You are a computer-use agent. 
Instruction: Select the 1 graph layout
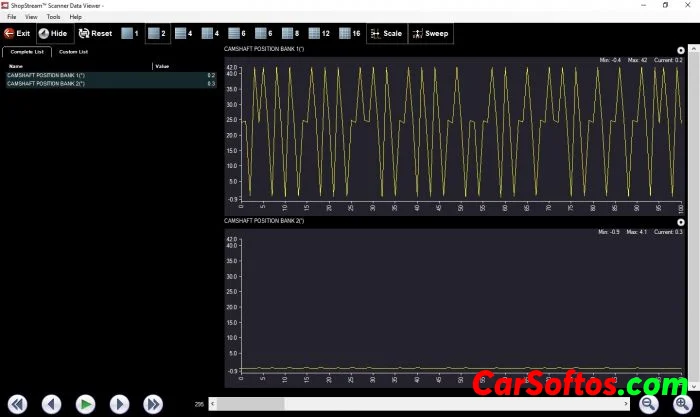[130, 33]
